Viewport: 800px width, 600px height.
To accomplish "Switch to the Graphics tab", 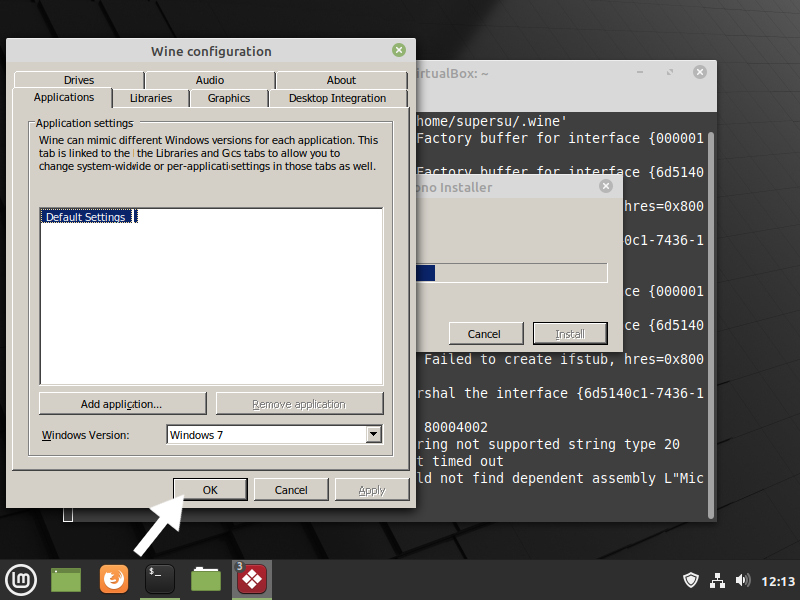I will pyautogui.click(x=229, y=98).
